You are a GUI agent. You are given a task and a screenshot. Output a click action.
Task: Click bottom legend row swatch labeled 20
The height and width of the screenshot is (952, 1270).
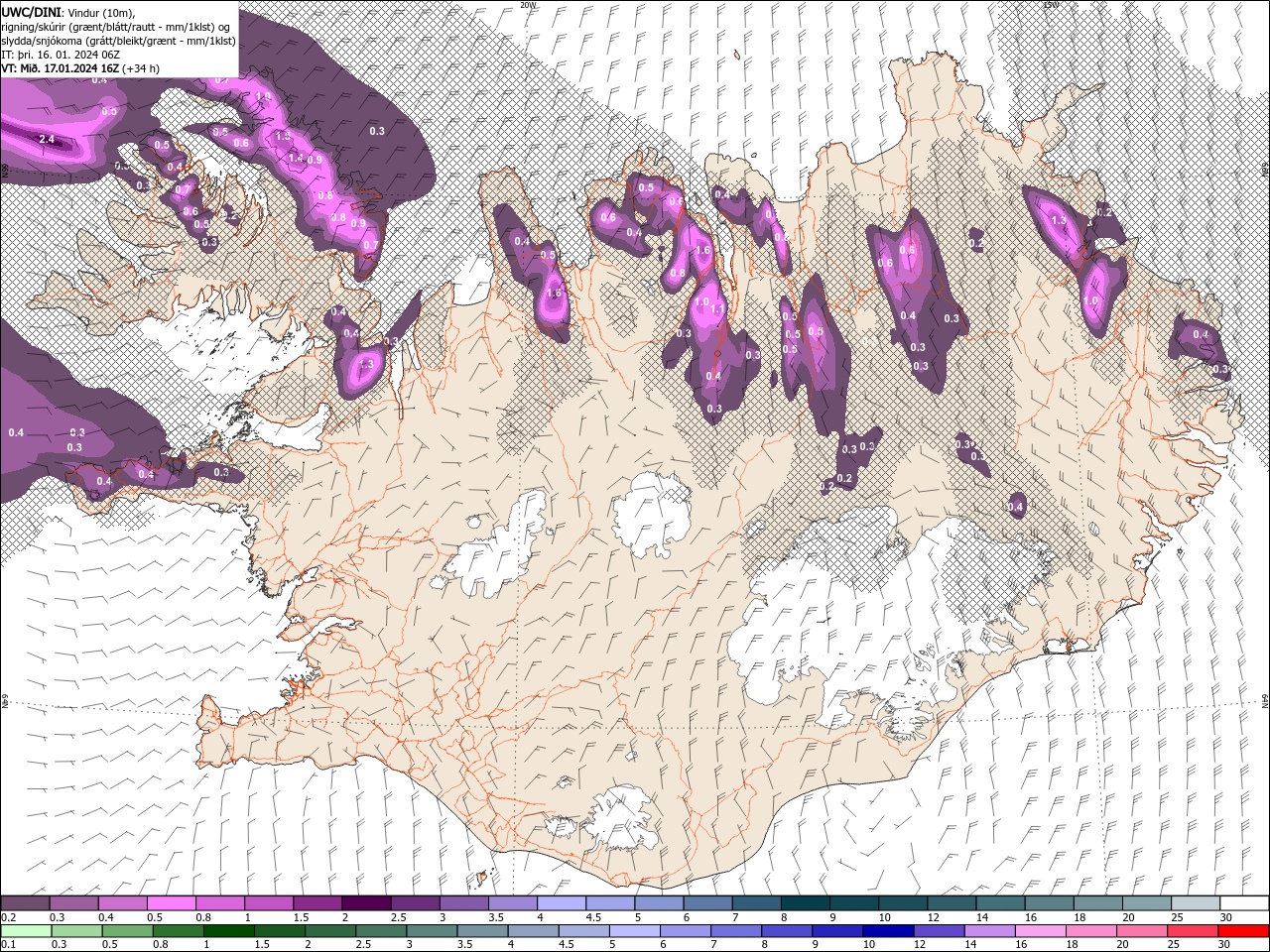(1142, 930)
